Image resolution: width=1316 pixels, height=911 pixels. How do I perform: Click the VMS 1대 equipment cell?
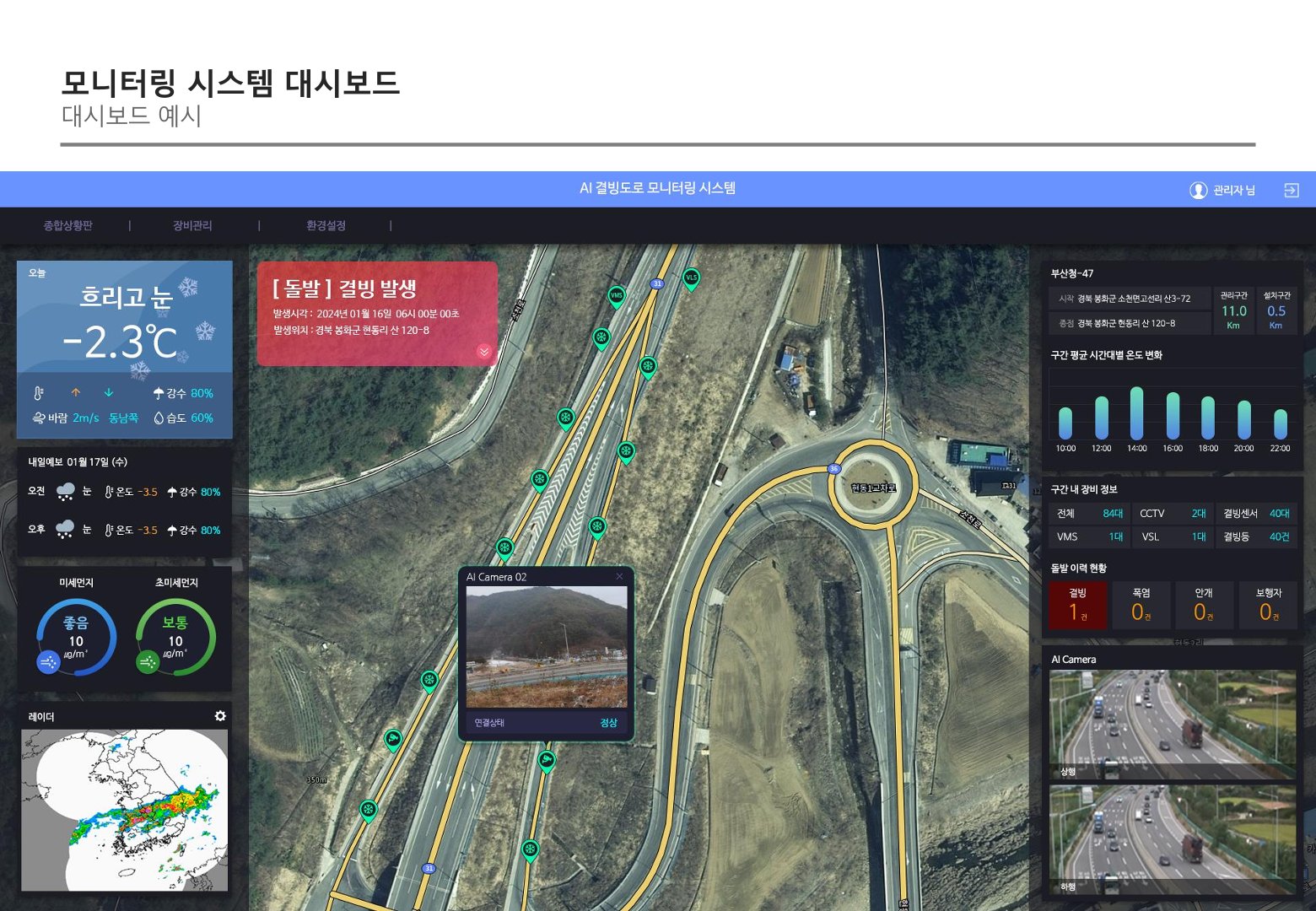click(x=1089, y=536)
